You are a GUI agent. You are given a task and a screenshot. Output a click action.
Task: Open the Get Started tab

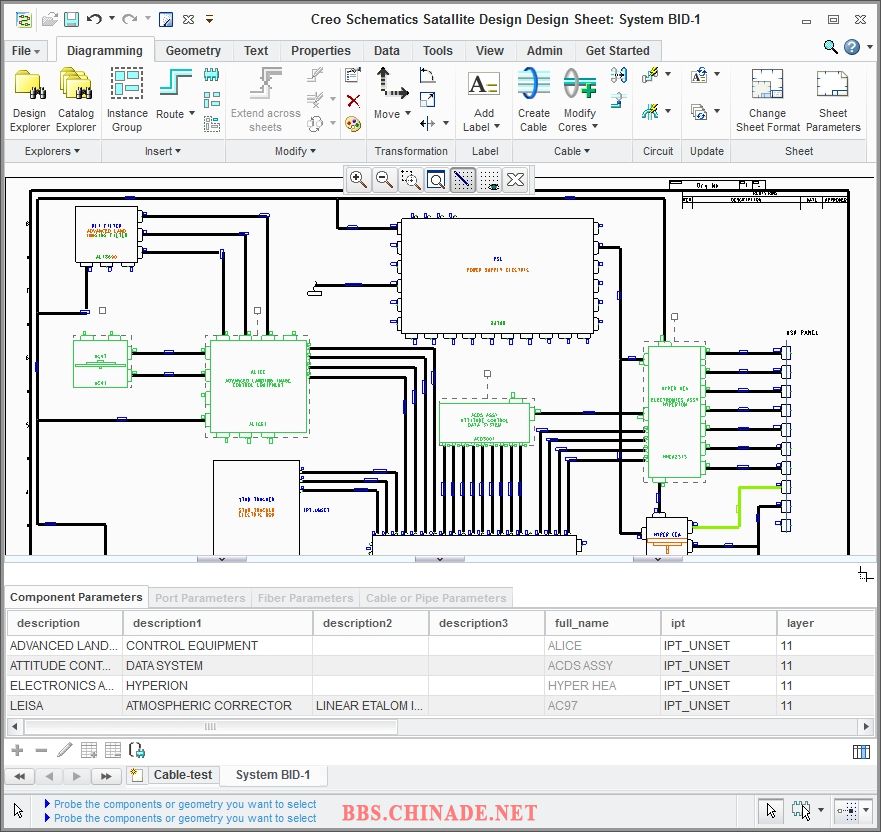click(617, 51)
